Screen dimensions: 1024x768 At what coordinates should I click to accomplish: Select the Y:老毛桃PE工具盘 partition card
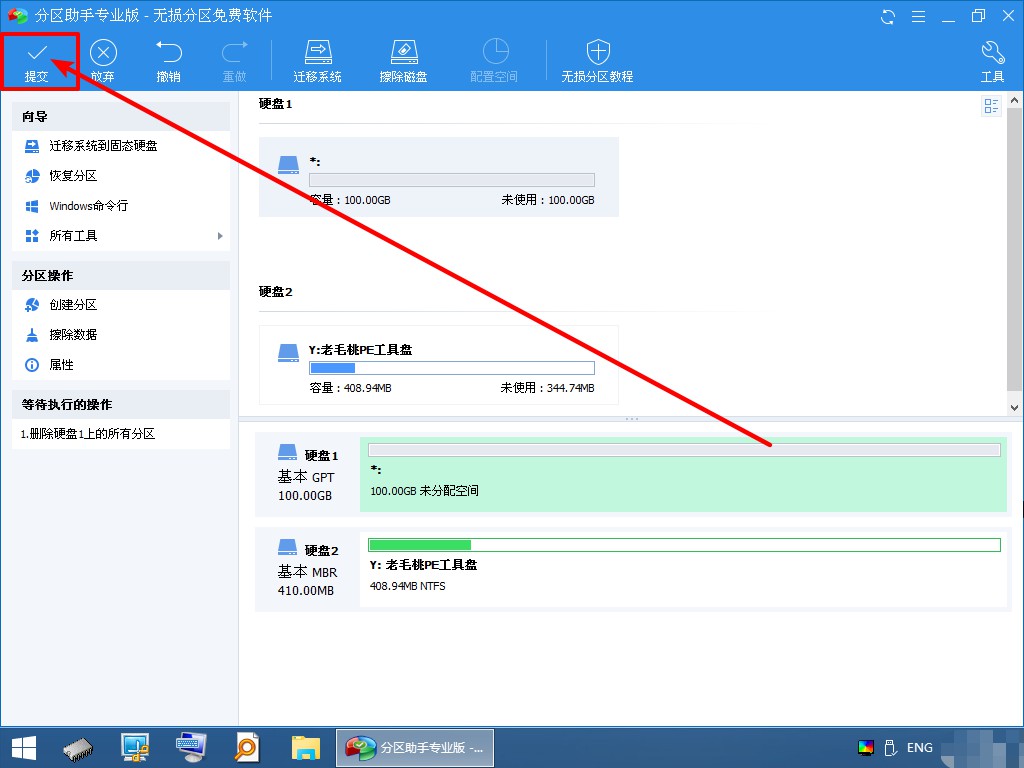(439, 365)
